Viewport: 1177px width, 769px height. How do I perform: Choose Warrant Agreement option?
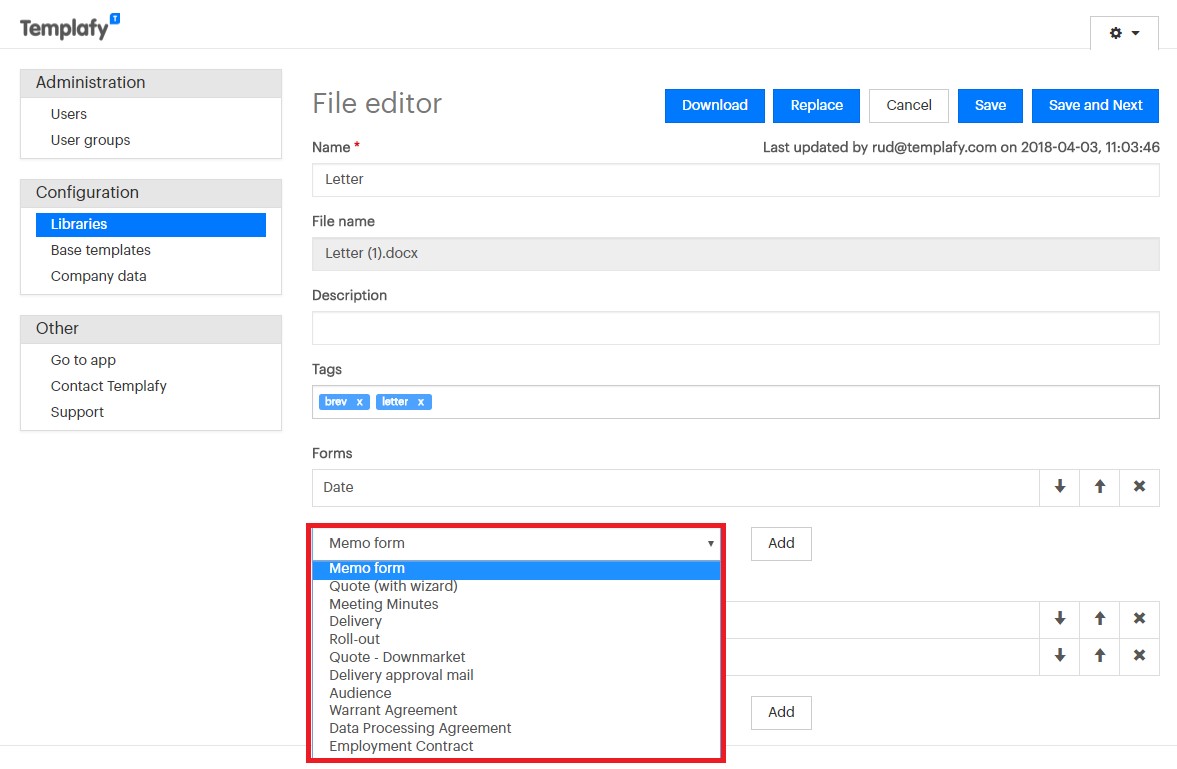click(x=516, y=710)
